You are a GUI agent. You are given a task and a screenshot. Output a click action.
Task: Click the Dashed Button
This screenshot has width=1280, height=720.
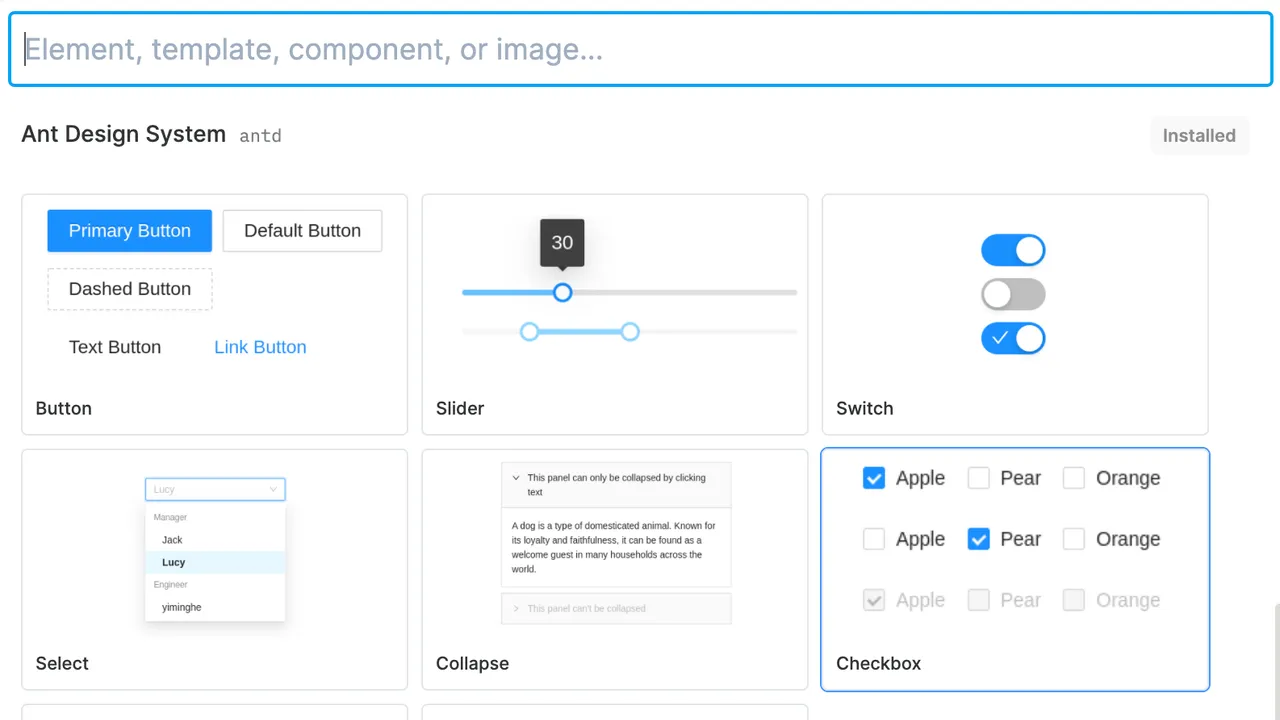[x=129, y=289]
